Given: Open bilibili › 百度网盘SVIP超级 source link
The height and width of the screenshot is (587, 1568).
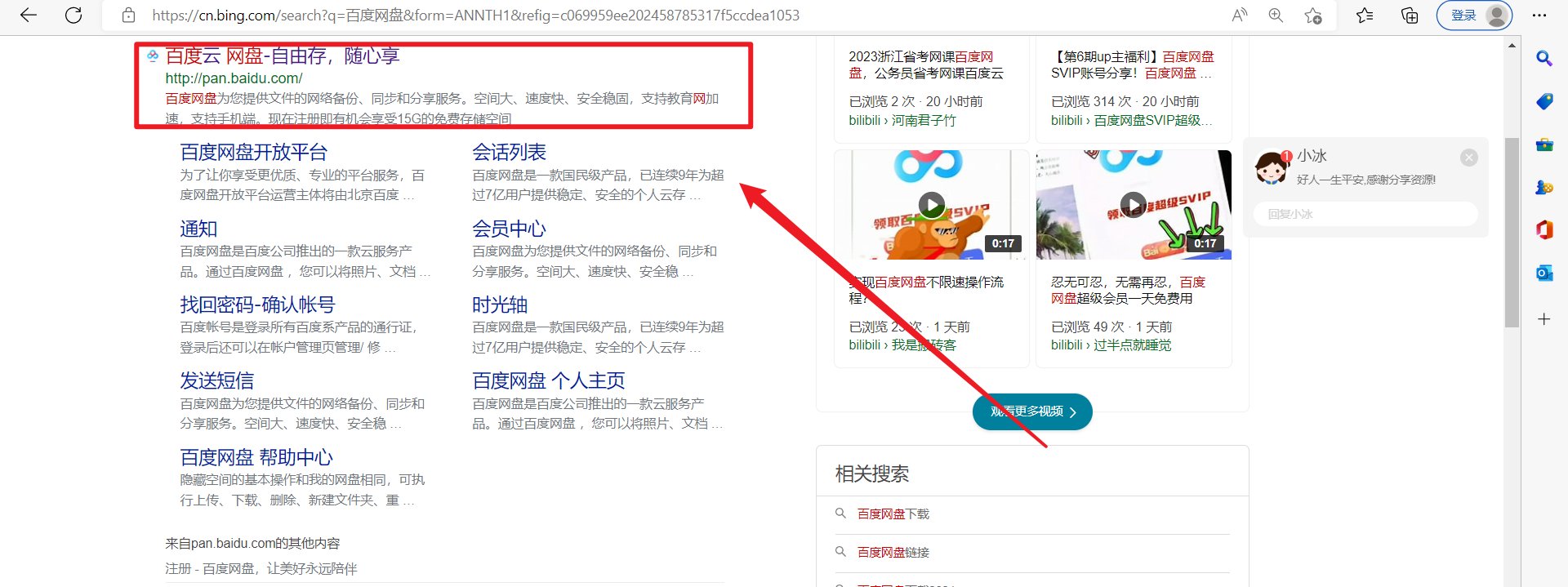Looking at the screenshot, I should click(1131, 120).
